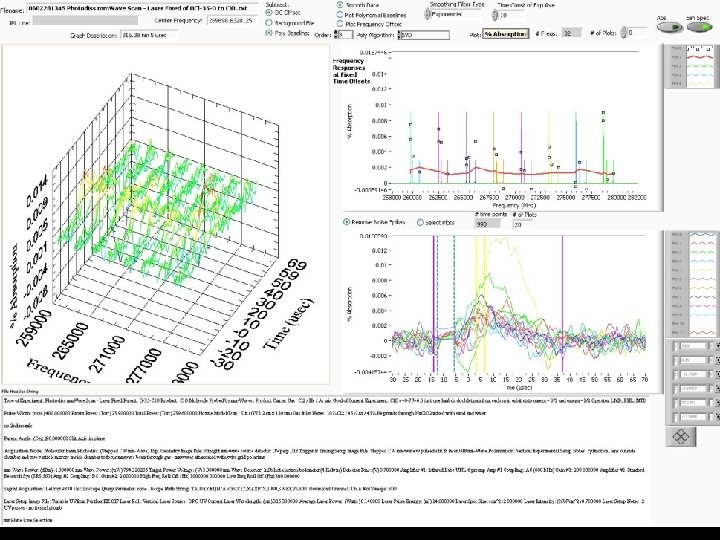
Task: Click first cursor row's value field
Action: click(693, 346)
